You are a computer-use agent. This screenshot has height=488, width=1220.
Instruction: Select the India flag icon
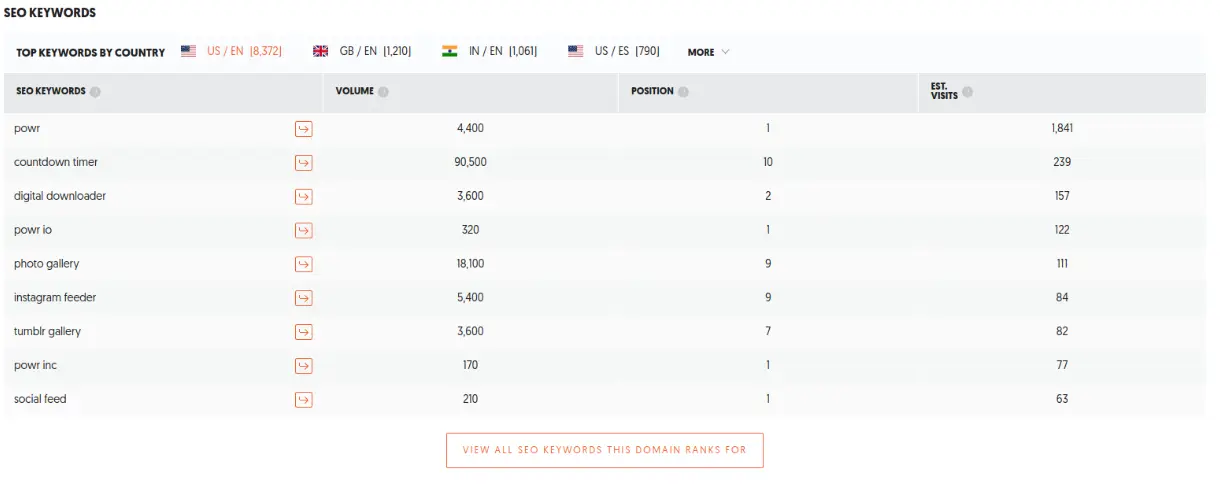click(450, 51)
